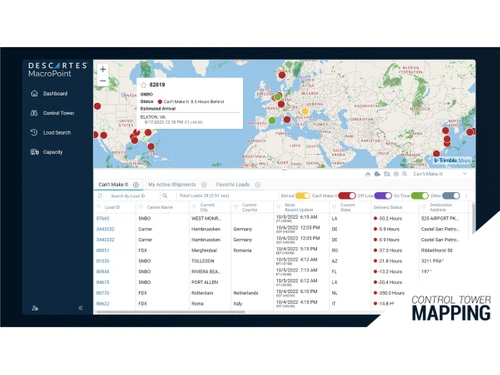500x375 pixels.
Task: Open filter for Carrier Name column
Action: (141, 207)
